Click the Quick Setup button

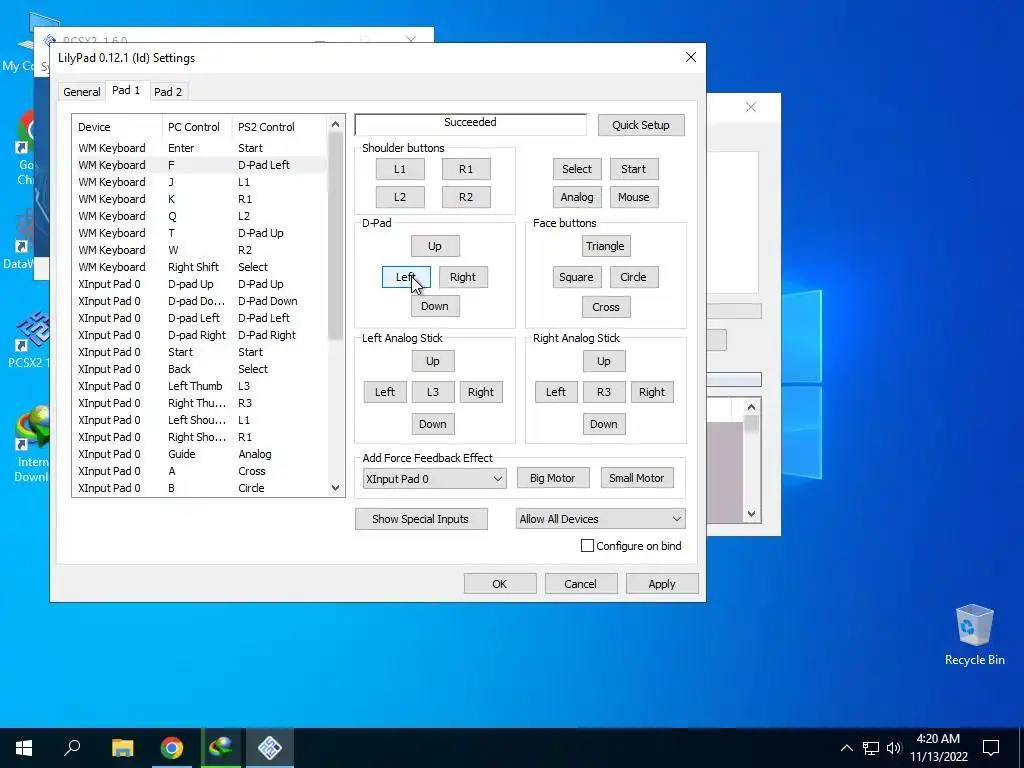pos(641,125)
